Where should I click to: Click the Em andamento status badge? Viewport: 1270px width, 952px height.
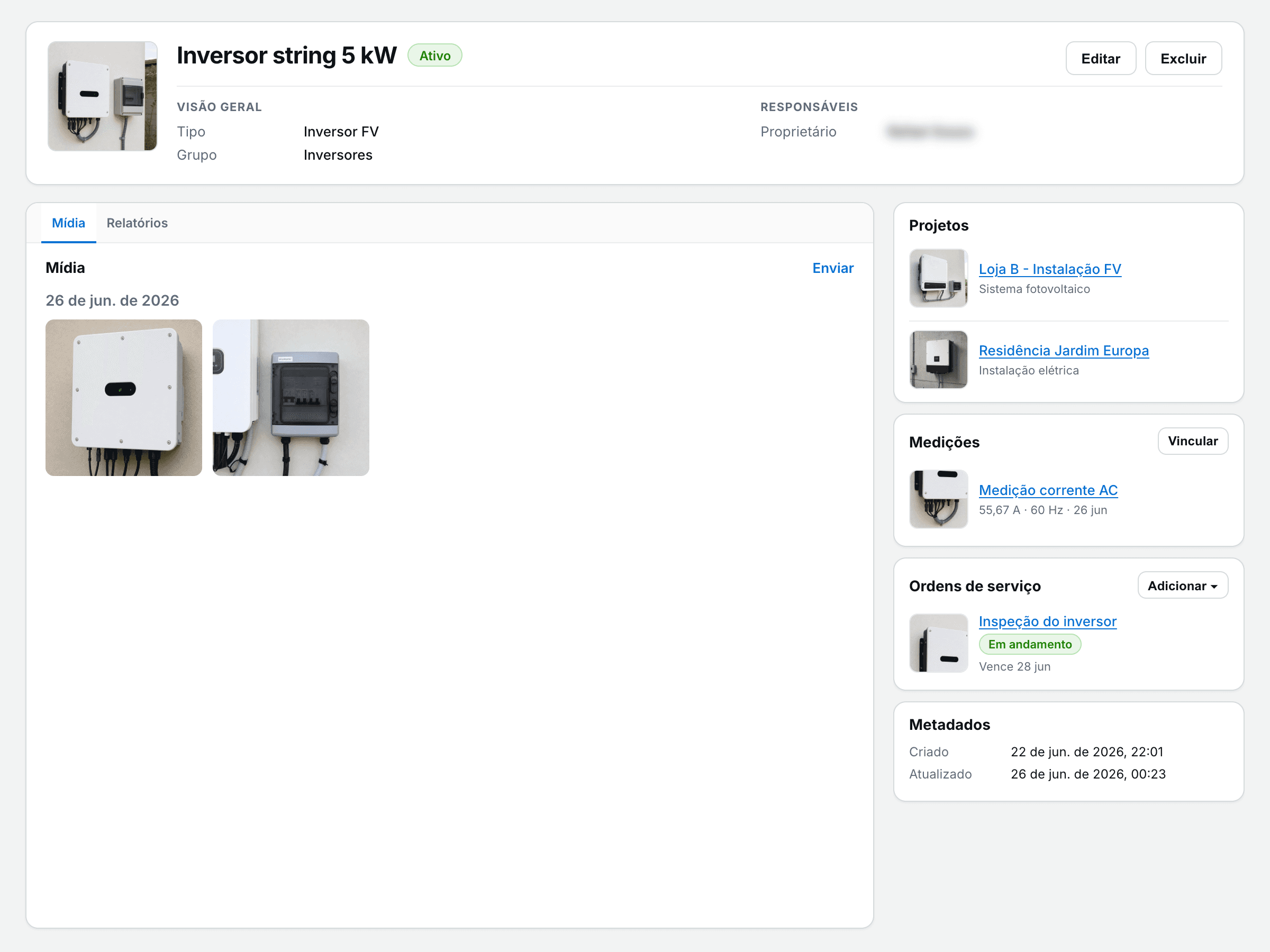1029,644
